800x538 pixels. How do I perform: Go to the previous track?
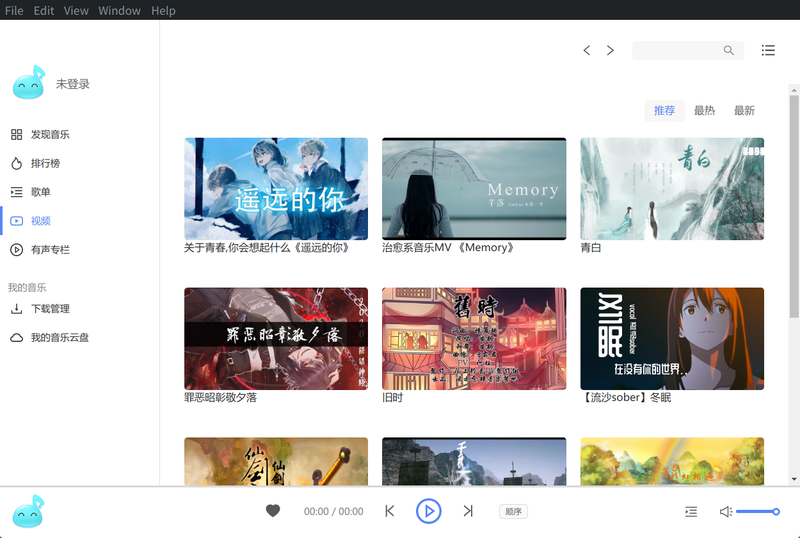point(390,511)
